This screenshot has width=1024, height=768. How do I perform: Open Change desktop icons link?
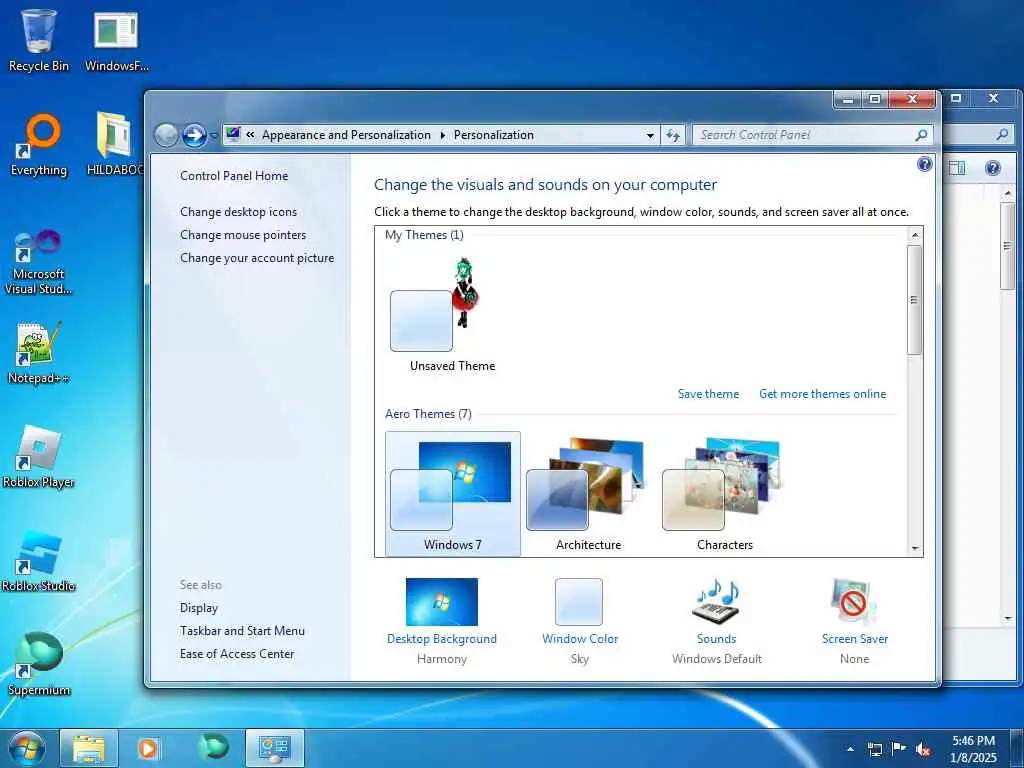tap(238, 212)
